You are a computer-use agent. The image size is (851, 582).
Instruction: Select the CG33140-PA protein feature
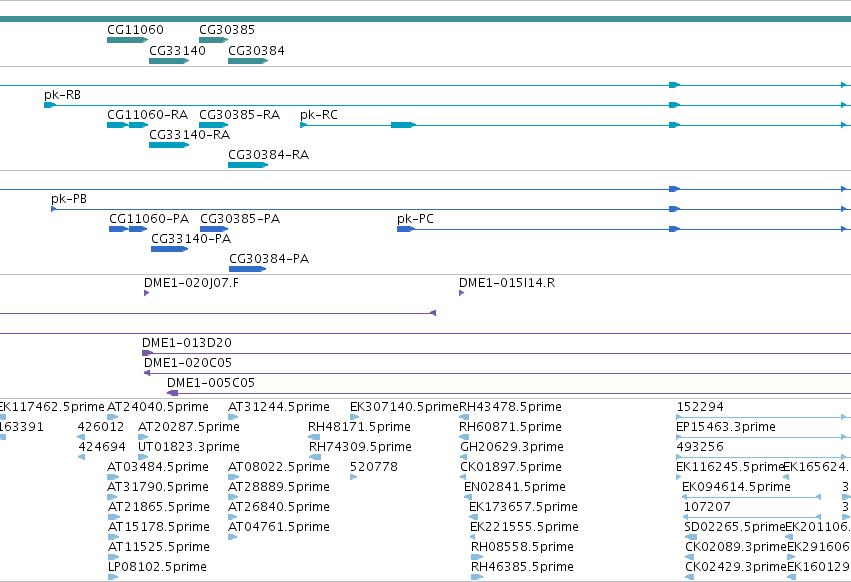pyautogui.click(x=169, y=249)
